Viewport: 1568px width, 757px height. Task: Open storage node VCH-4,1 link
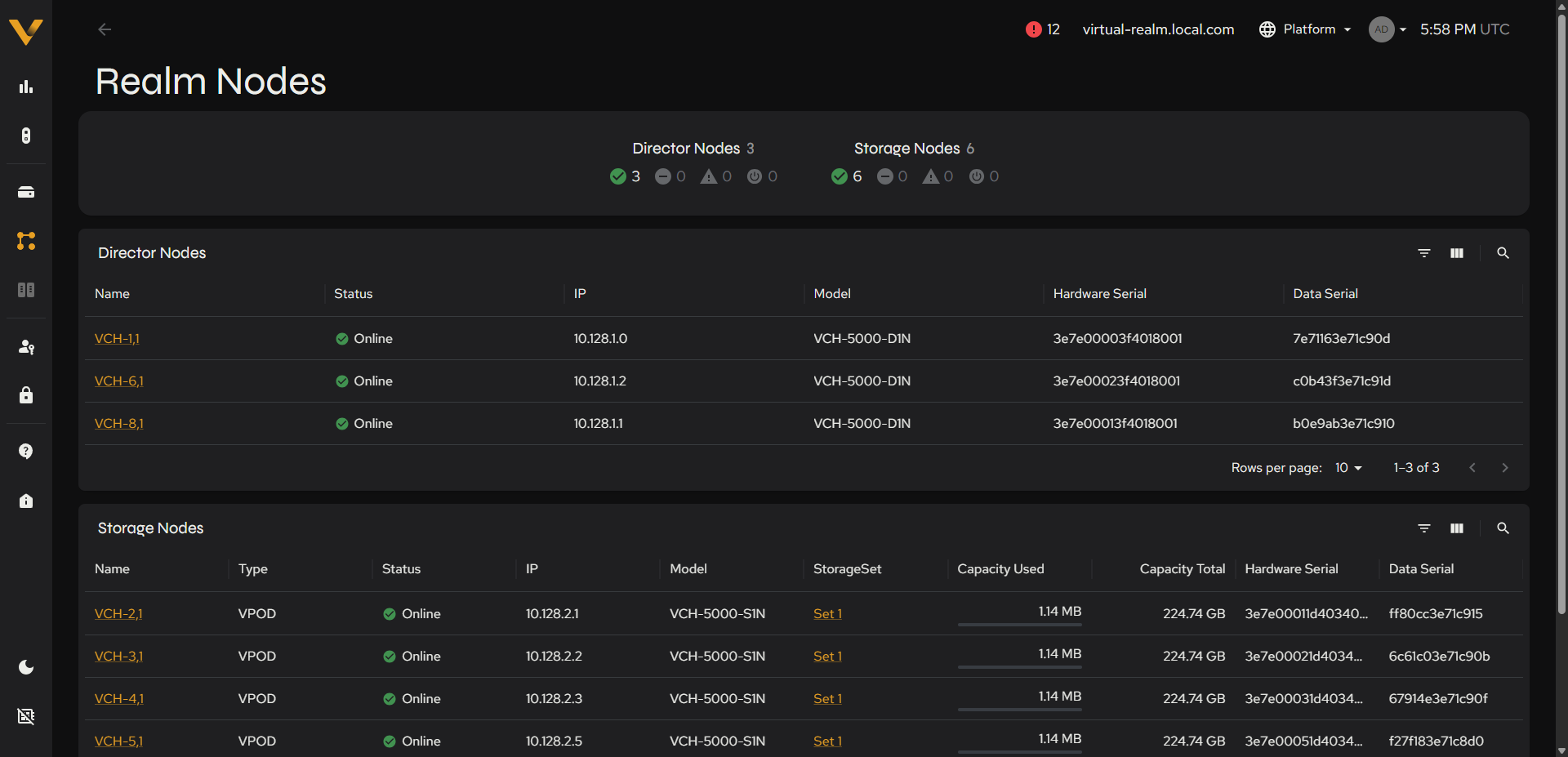click(118, 699)
